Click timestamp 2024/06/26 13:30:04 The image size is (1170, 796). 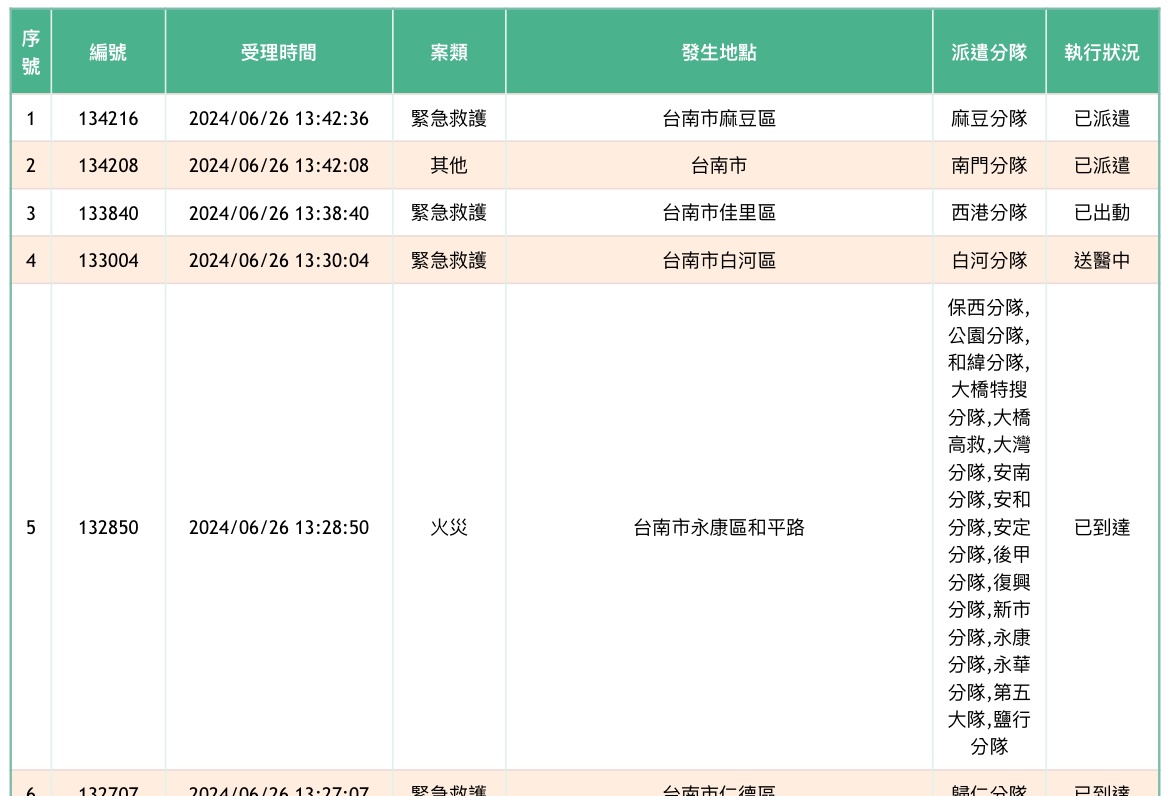pyautogui.click(x=278, y=261)
